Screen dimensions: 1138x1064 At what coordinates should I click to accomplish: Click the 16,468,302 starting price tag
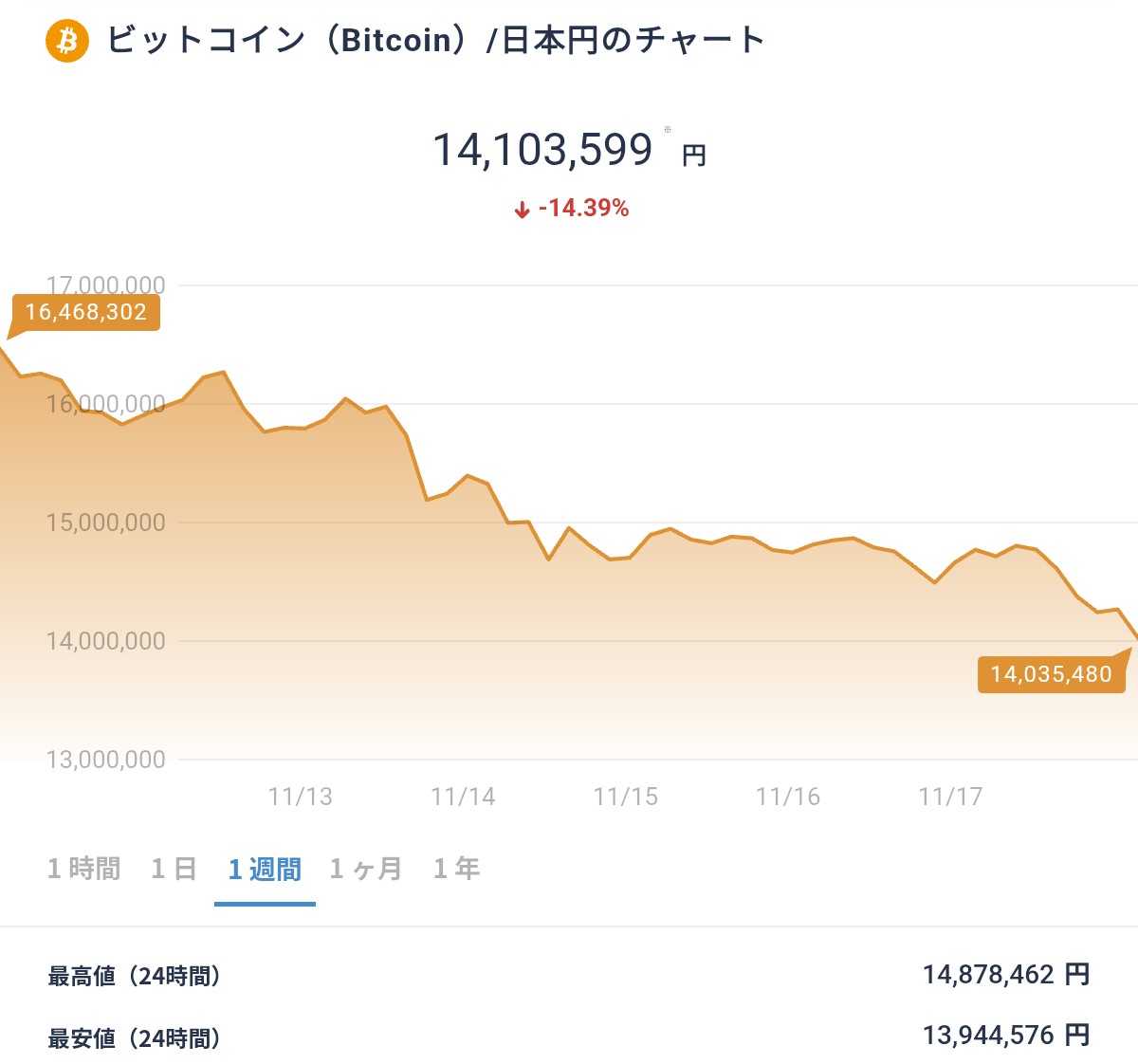[x=85, y=312]
